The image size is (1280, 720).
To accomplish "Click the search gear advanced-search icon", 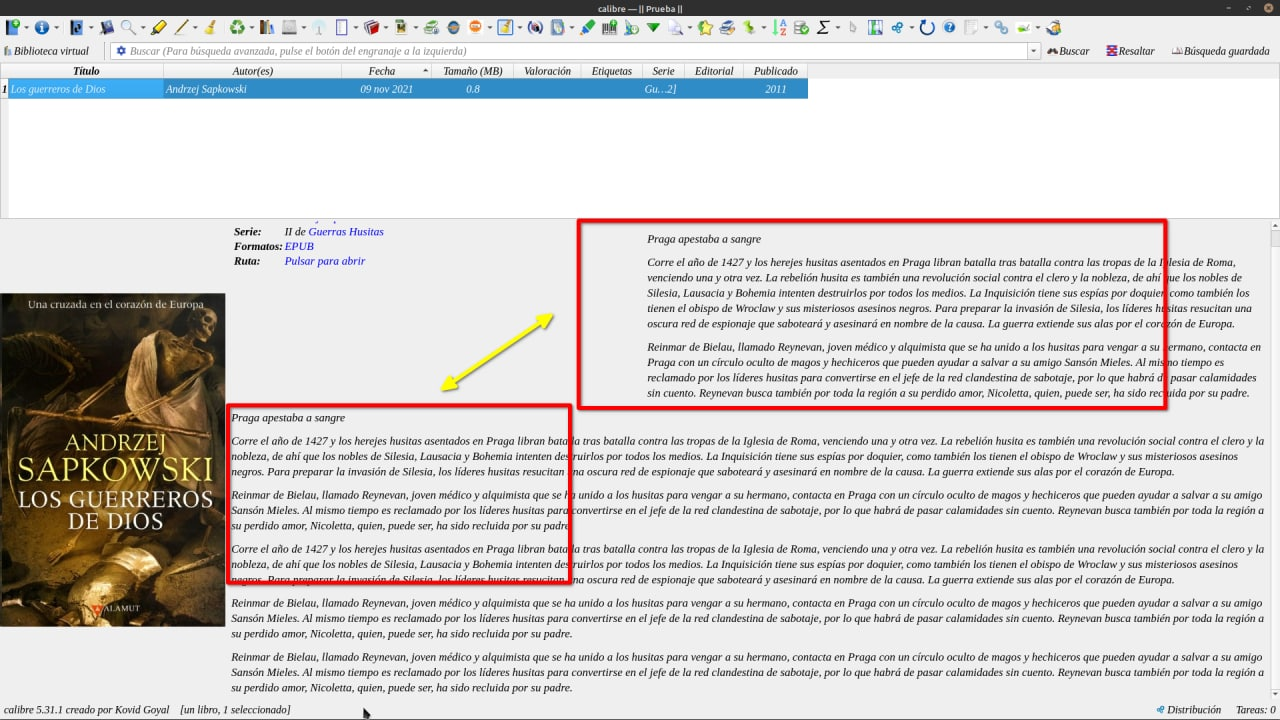I will [121, 51].
